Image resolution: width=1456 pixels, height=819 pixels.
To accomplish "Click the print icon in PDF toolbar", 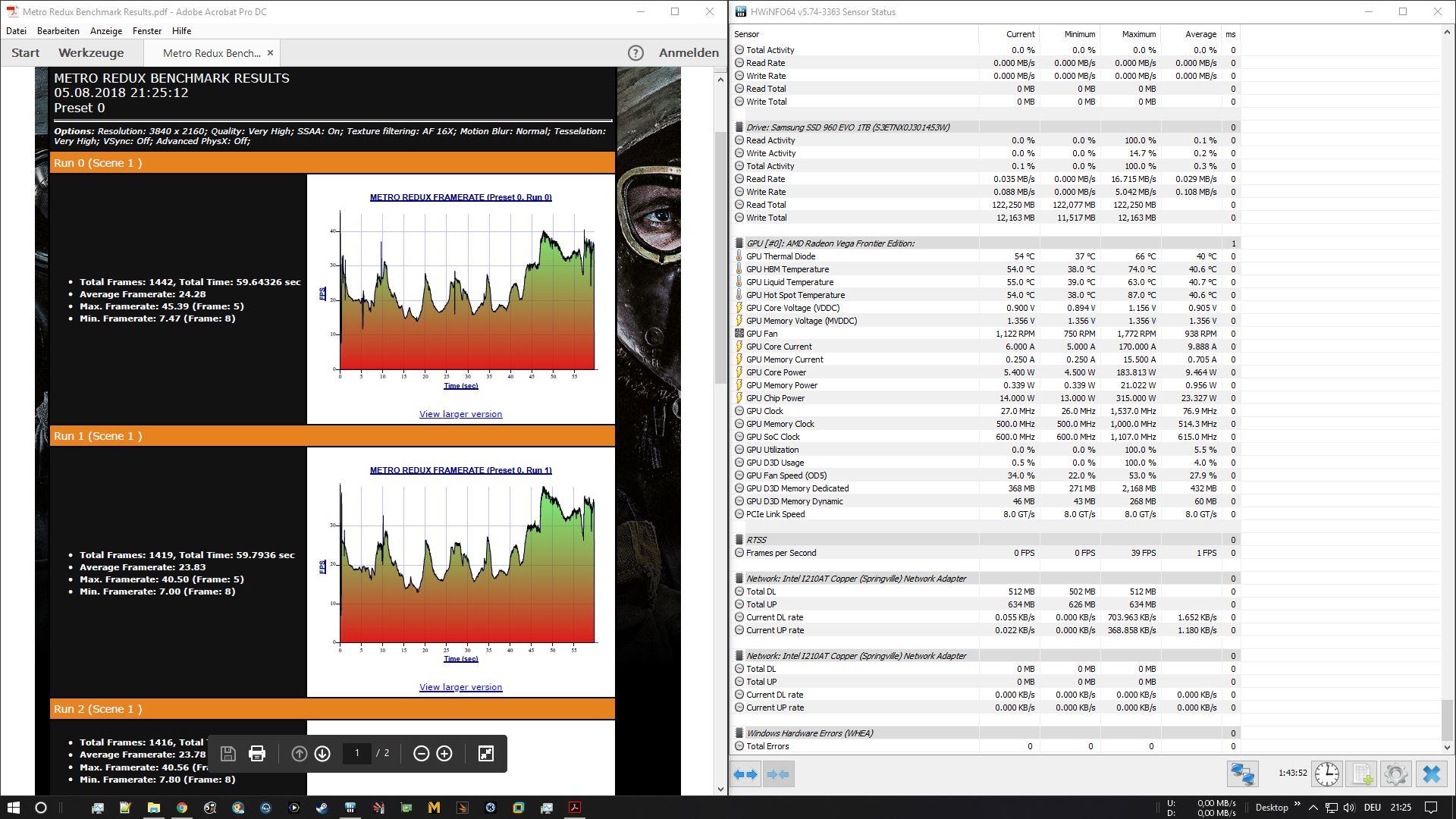I will (257, 754).
